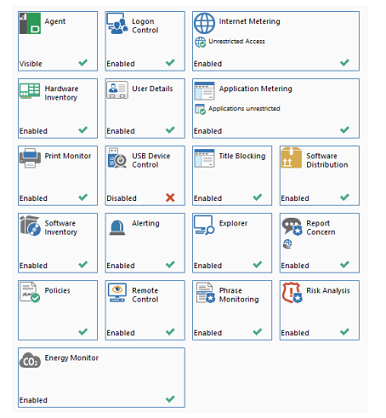Click the Policies document icon
Screen dimensions: 386x418
coord(30,292)
